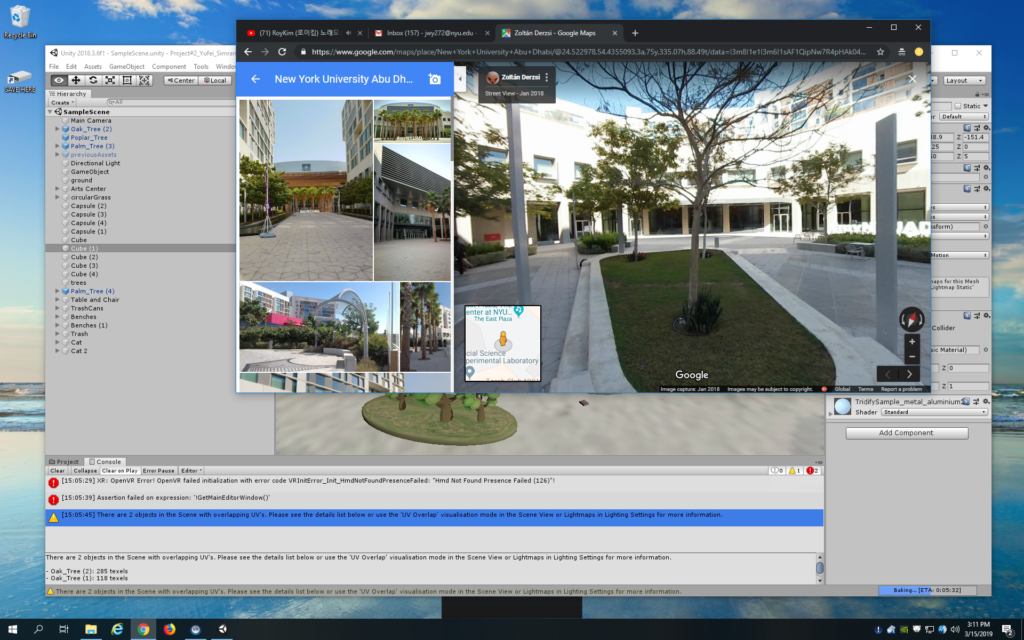Toggle Clear on Play in console
Screen dimensions: 1024x640
[120, 470]
